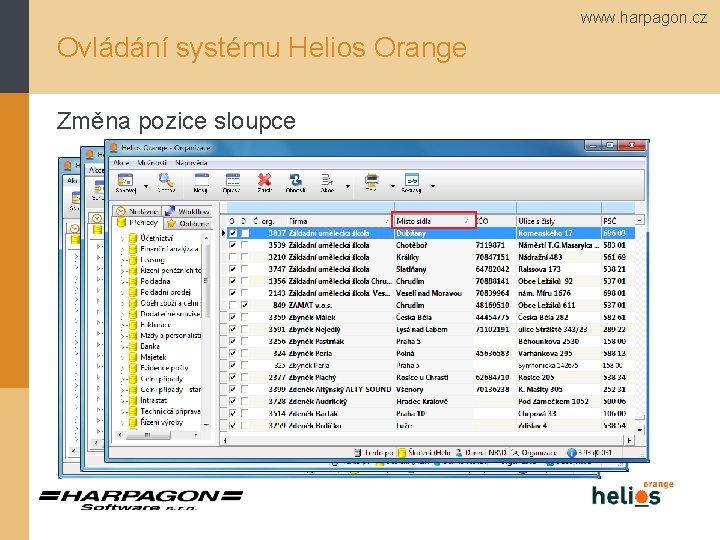Toggle O checkbox for row 3539 Chotěboř

233,245
